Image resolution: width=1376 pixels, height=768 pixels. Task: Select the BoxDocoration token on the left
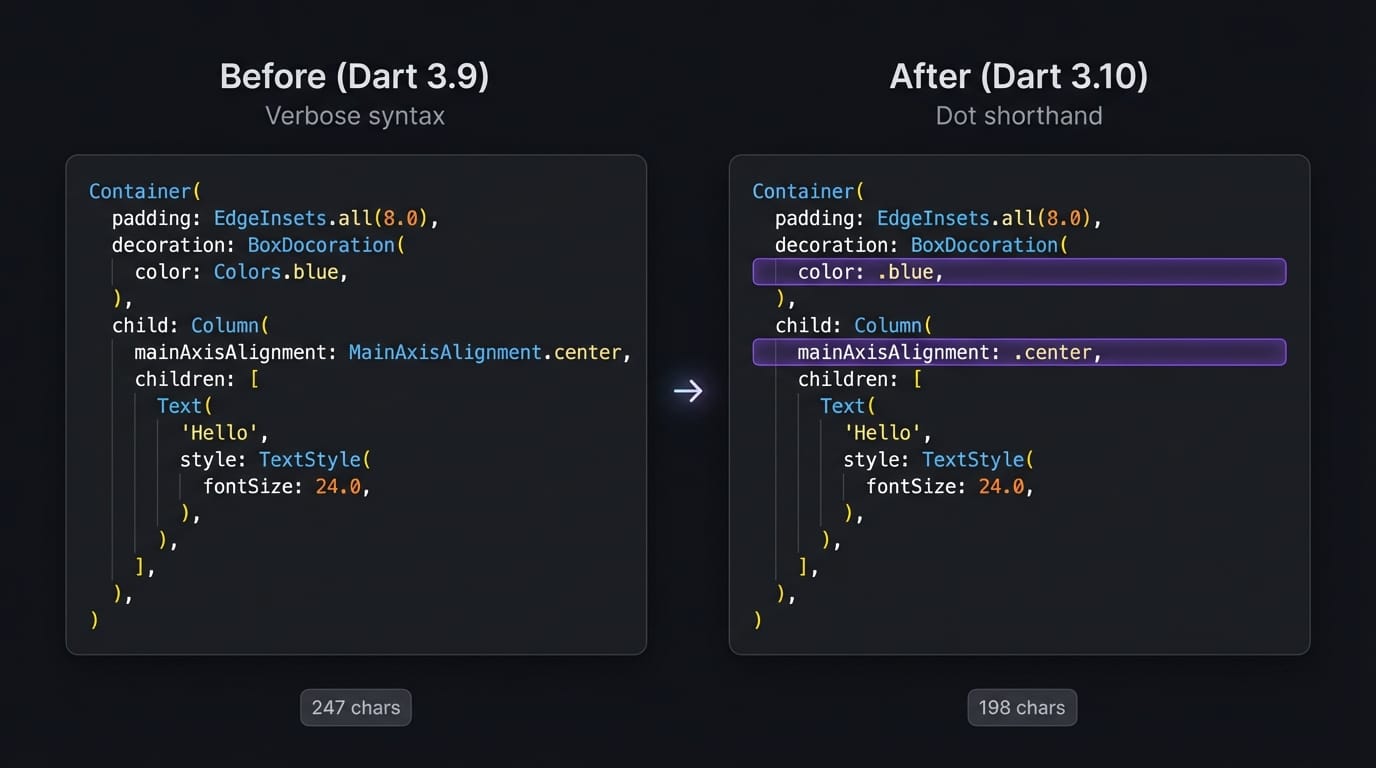[x=322, y=244]
